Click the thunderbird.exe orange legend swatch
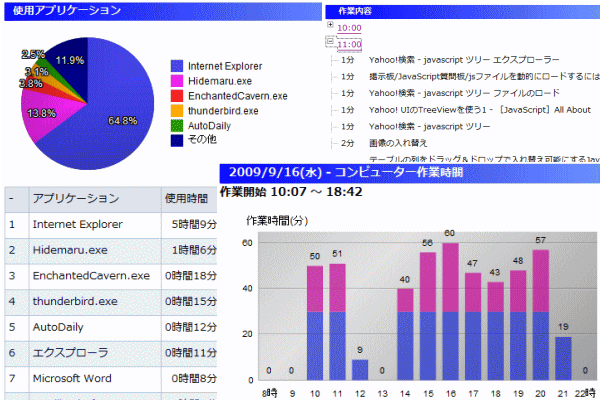 (178, 112)
